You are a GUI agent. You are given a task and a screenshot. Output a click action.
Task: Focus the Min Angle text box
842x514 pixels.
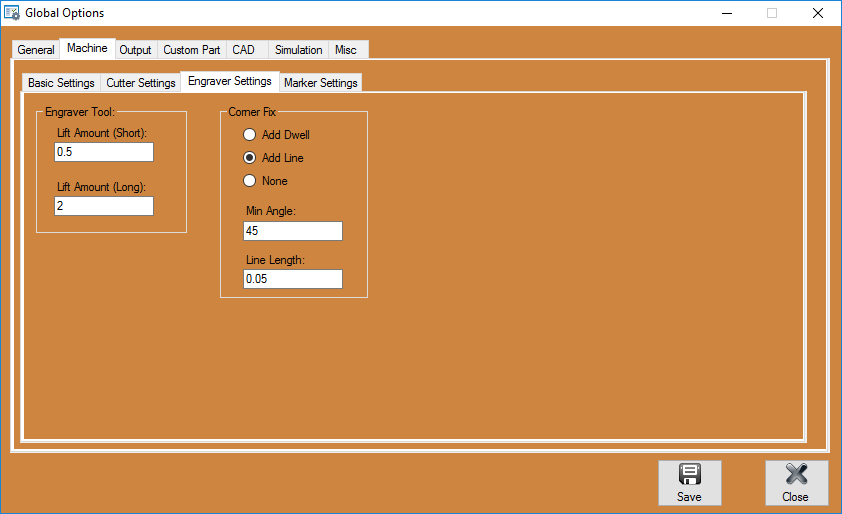[293, 232]
